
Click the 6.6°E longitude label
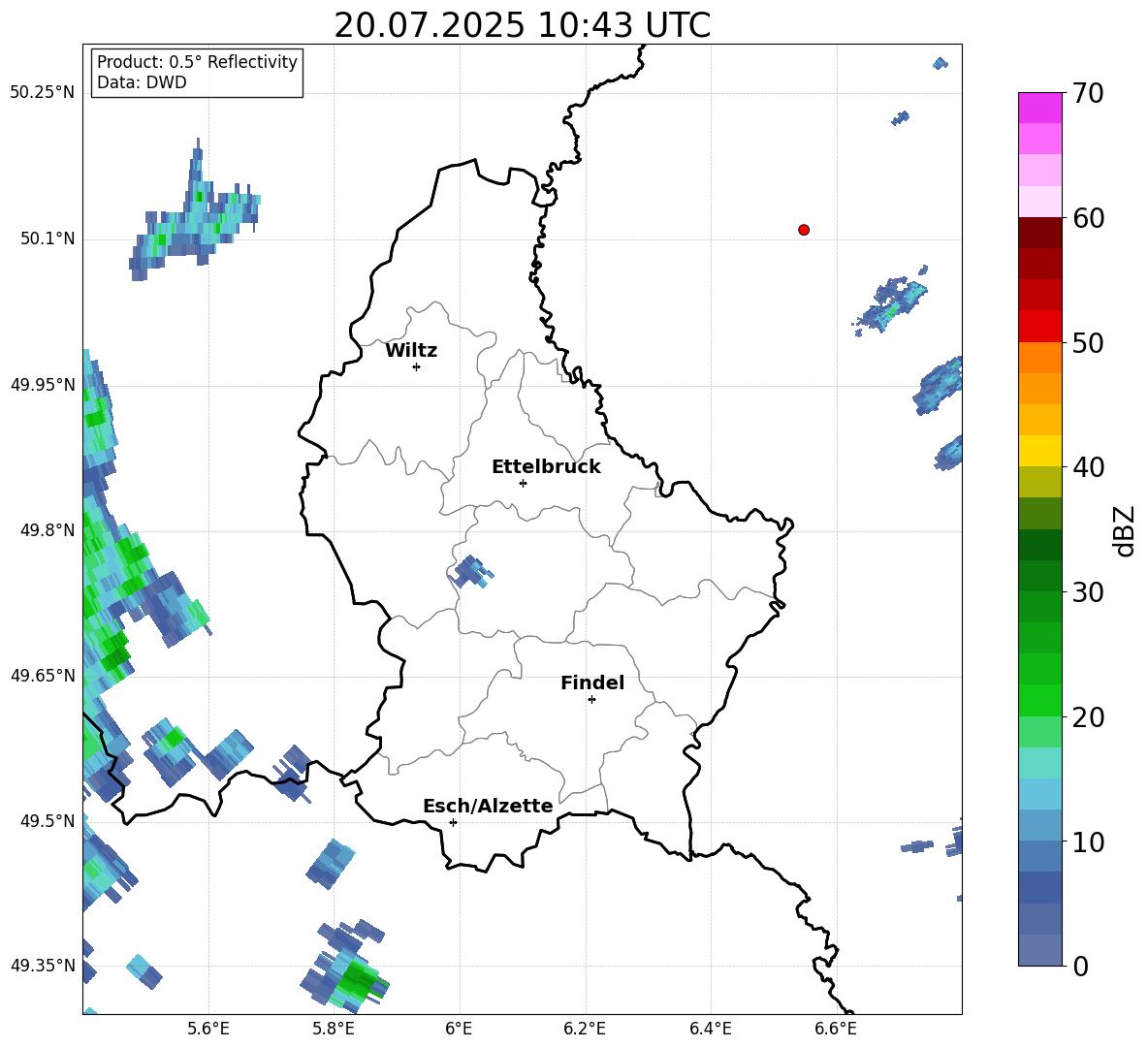(x=836, y=1029)
